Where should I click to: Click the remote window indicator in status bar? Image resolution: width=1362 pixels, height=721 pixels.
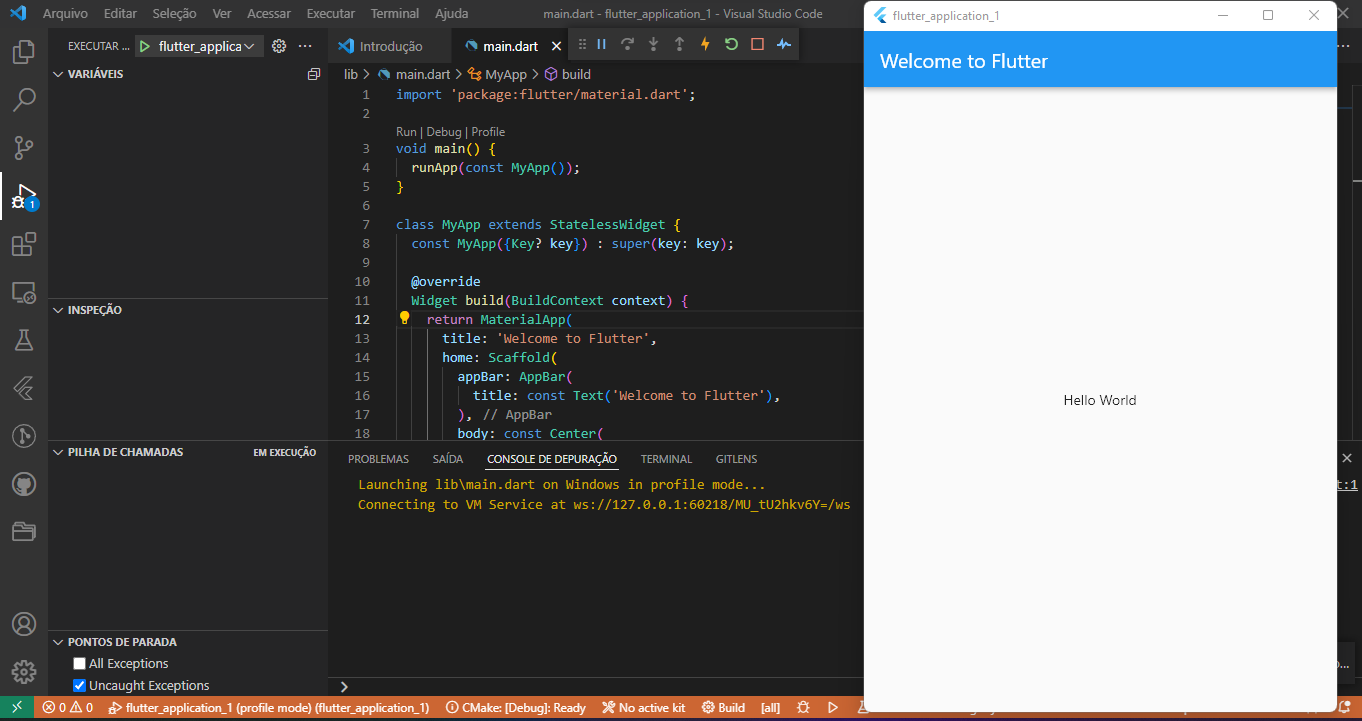[x=17, y=708]
